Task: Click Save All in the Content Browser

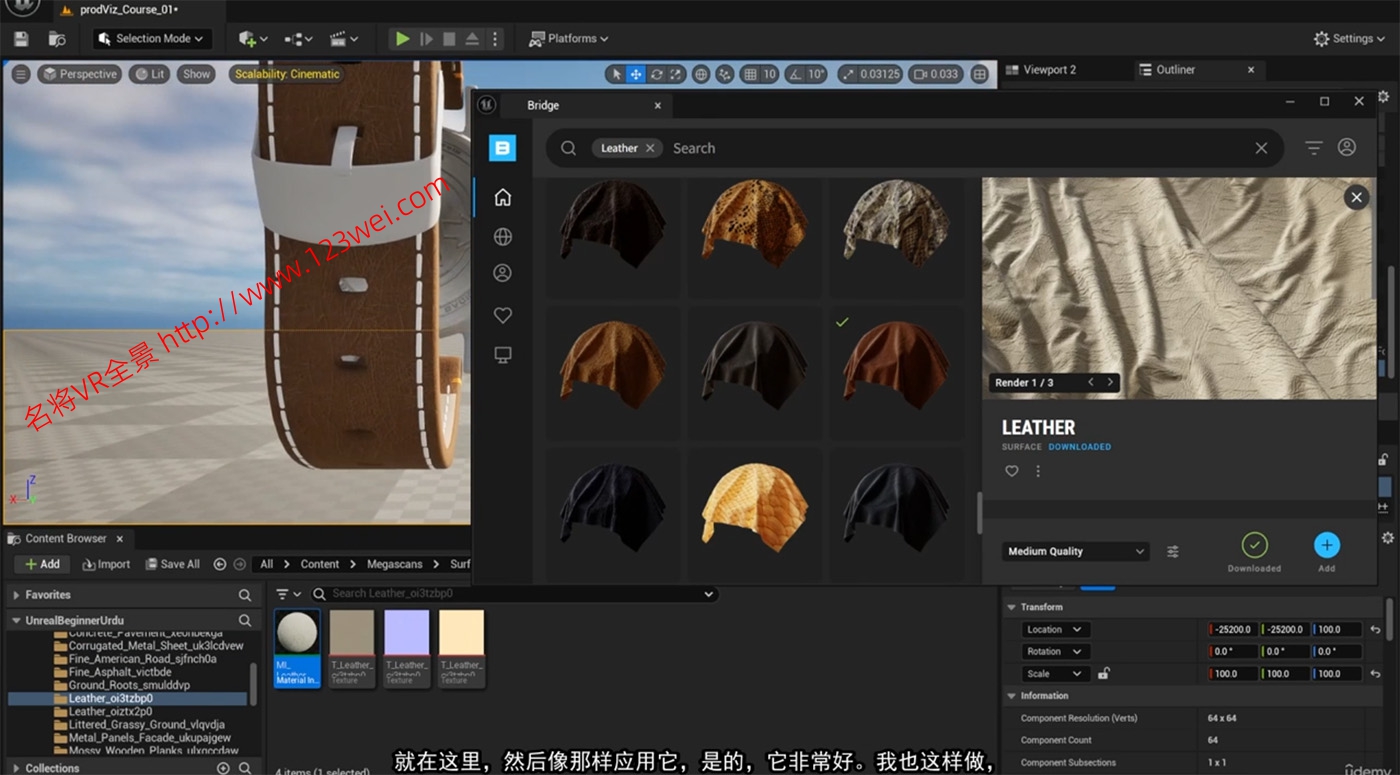Action: click(173, 563)
